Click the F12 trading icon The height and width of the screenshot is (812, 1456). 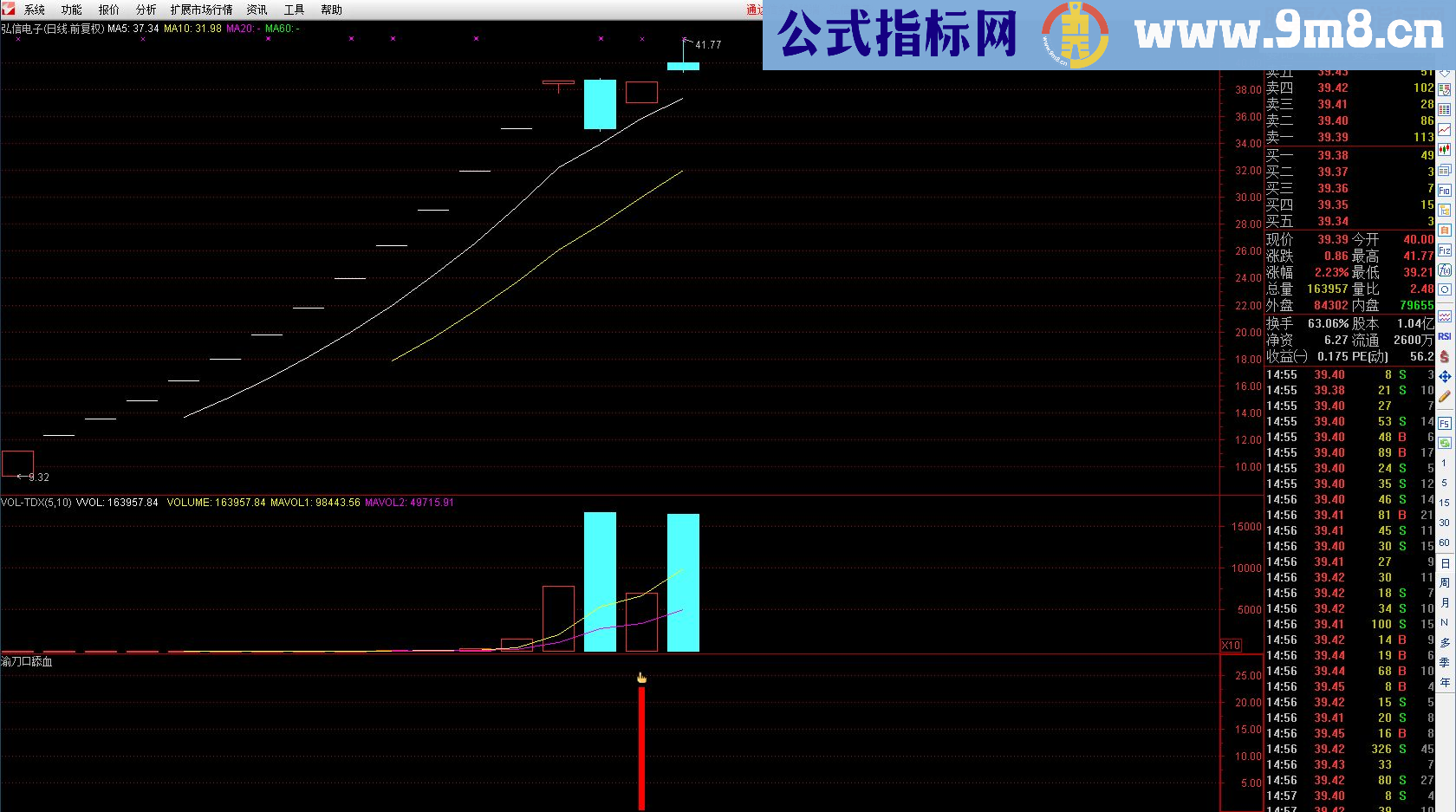1445,250
